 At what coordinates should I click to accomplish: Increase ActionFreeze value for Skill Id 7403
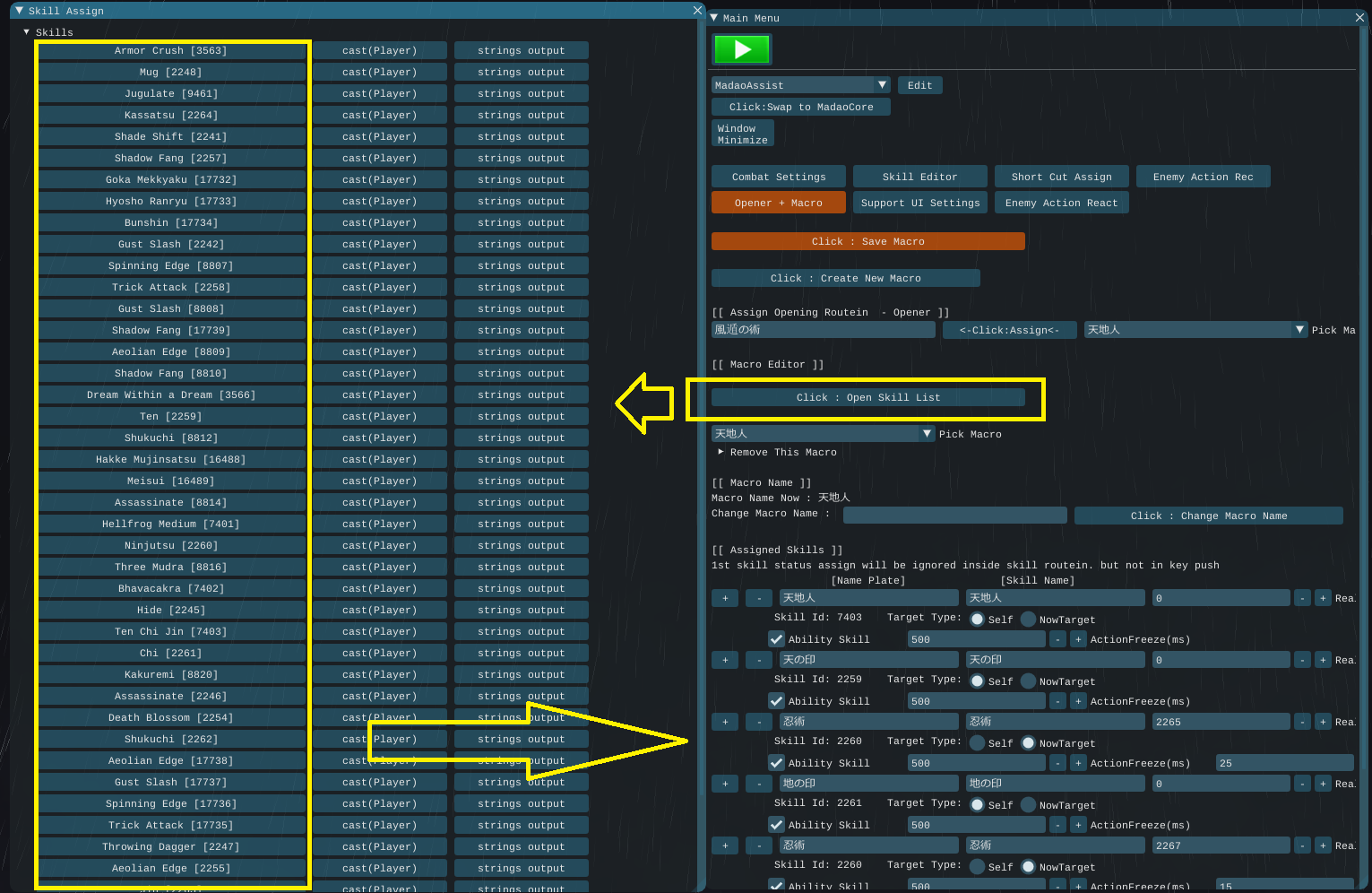point(1078,639)
